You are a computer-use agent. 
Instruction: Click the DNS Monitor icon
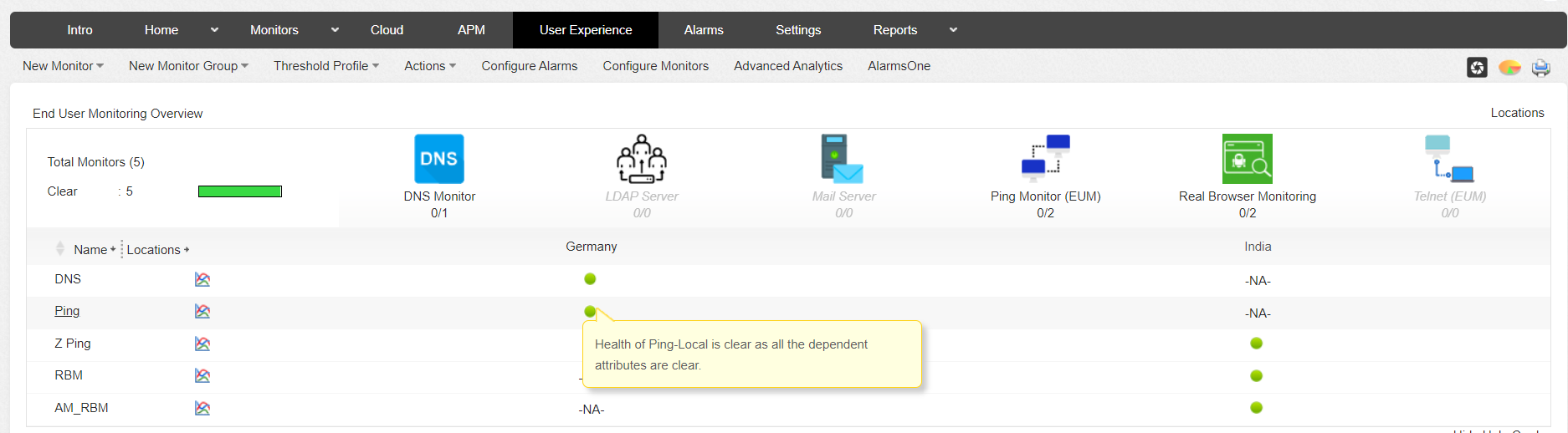(439, 159)
